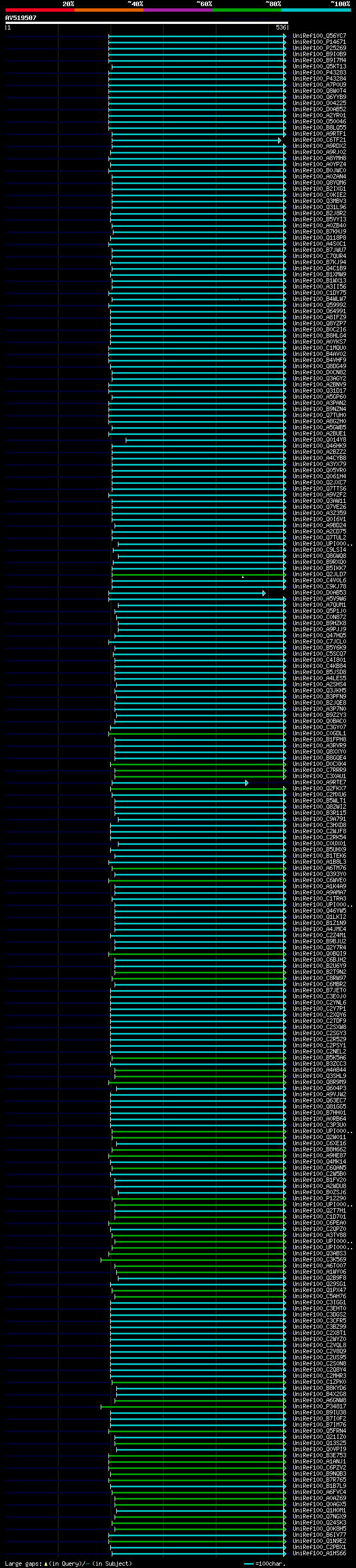Image resolution: width=356 pixels, height=1568 pixels.
Task: Open the UniRef100_P43283 hit
Action: tap(319, 72)
